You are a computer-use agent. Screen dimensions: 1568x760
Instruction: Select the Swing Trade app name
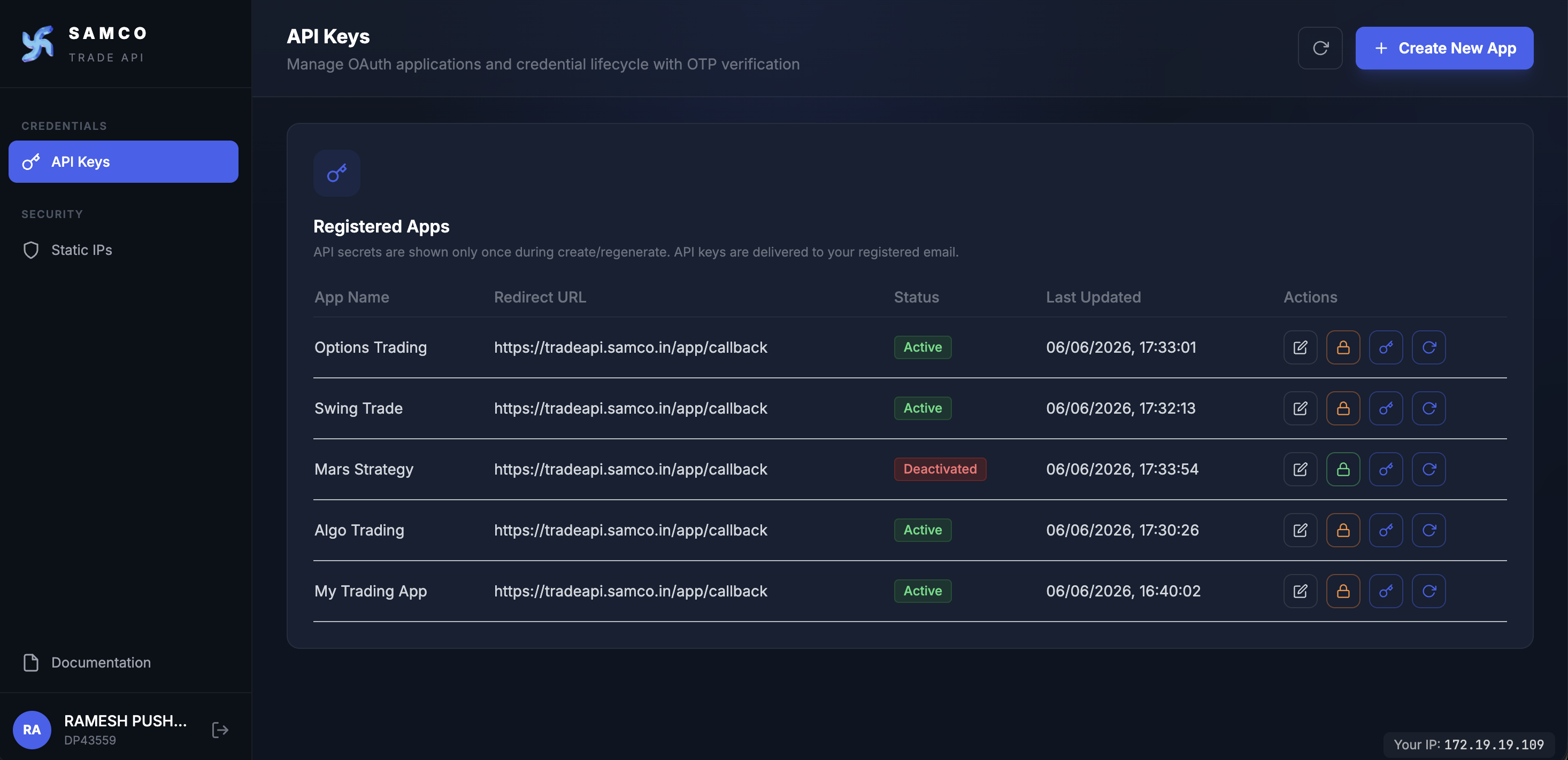tap(358, 408)
